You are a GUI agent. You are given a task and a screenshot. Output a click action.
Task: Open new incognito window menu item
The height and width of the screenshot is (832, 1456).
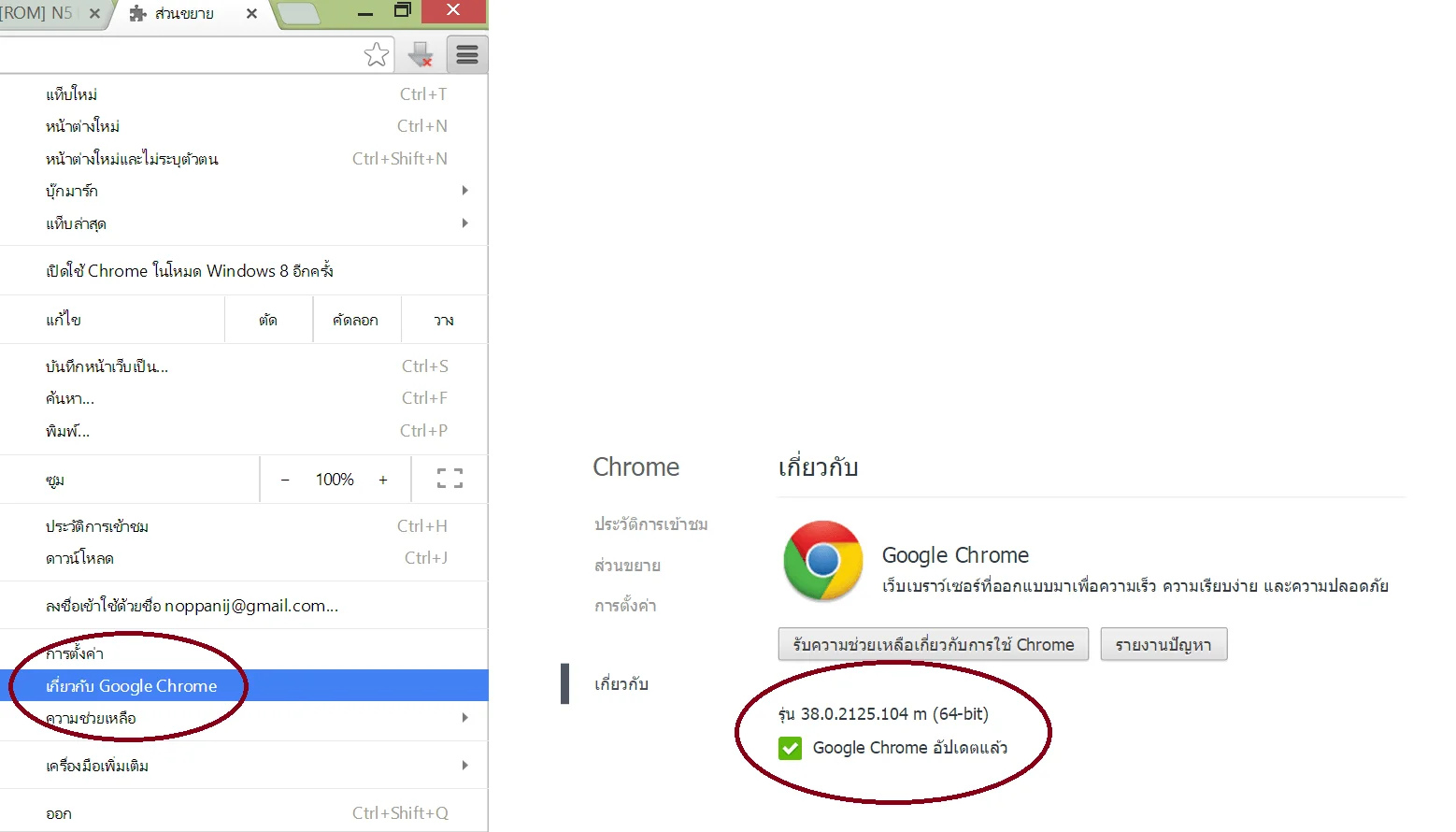click(x=244, y=159)
